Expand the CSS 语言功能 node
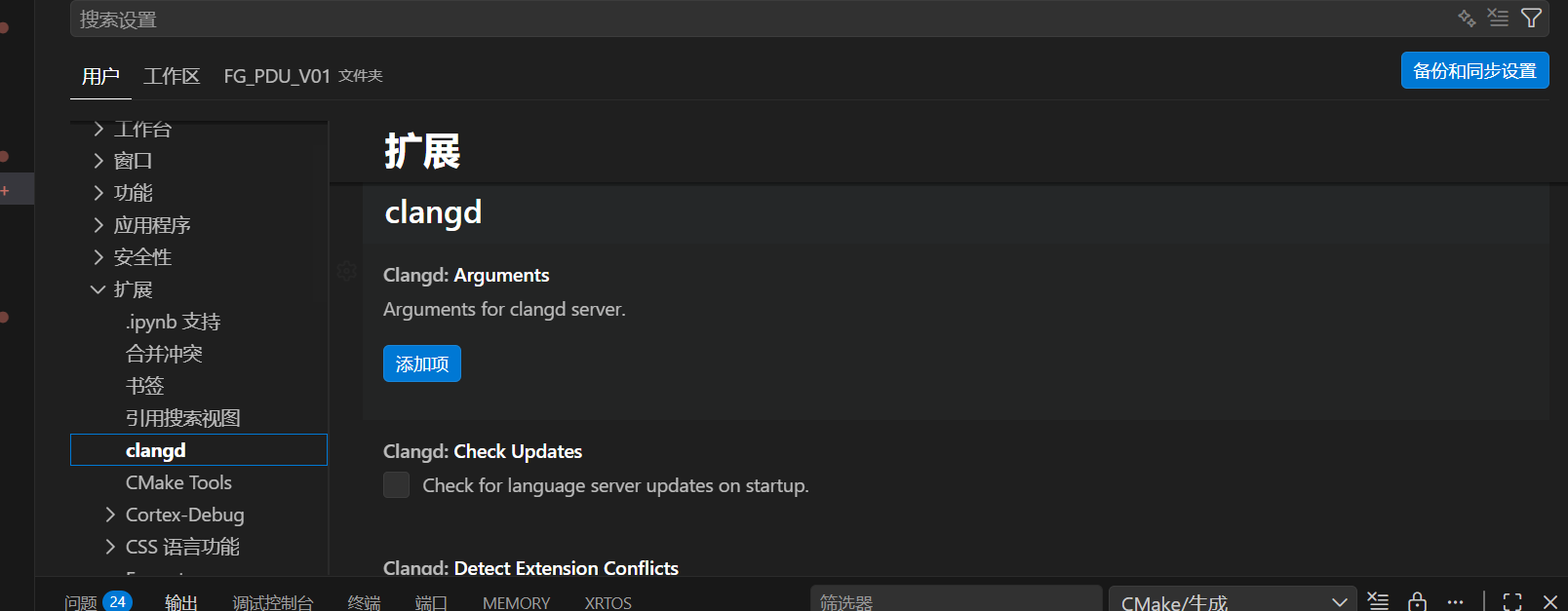The width and height of the screenshot is (1568, 611). click(x=110, y=547)
